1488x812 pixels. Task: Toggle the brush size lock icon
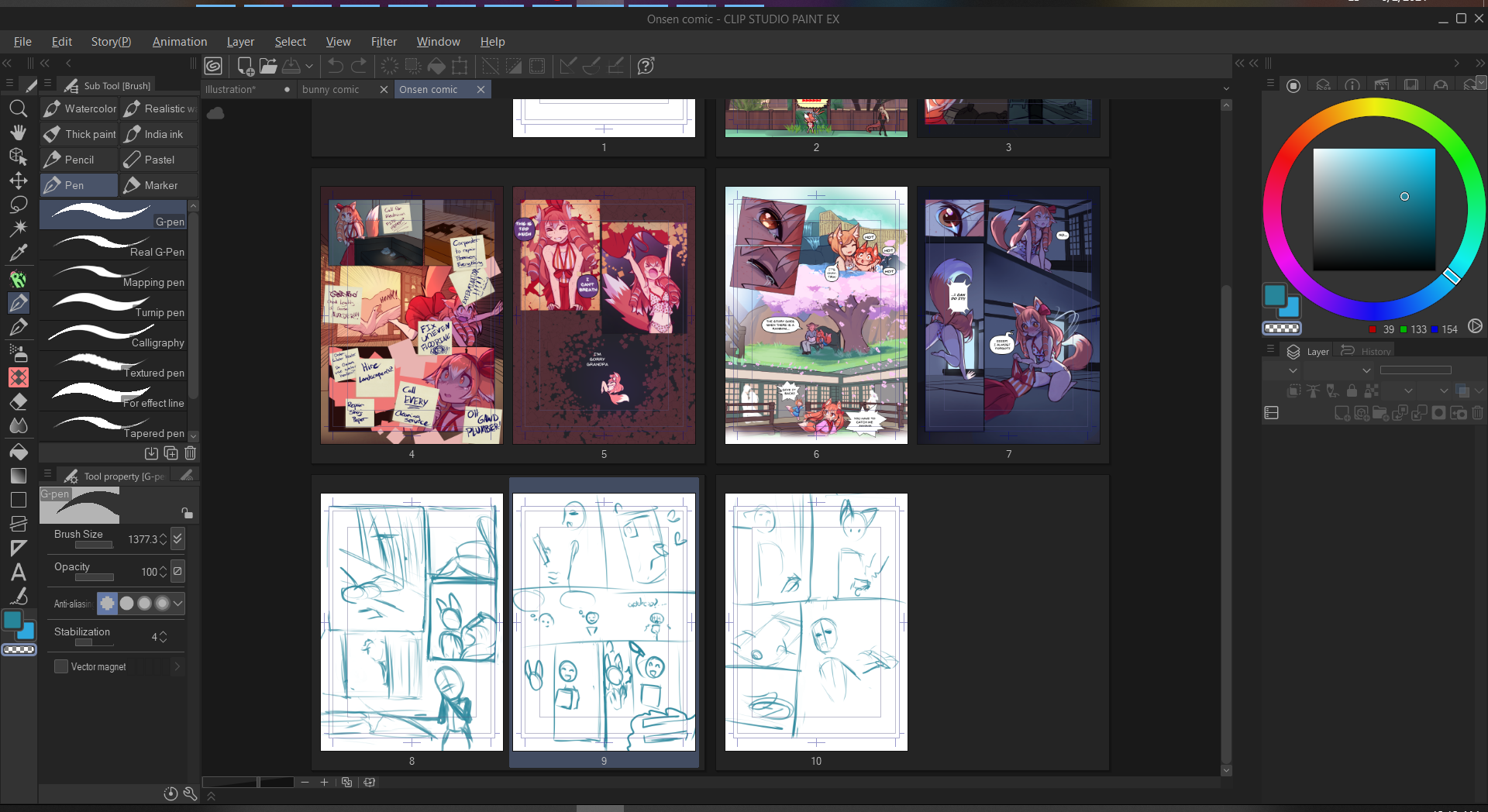point(187,513)
